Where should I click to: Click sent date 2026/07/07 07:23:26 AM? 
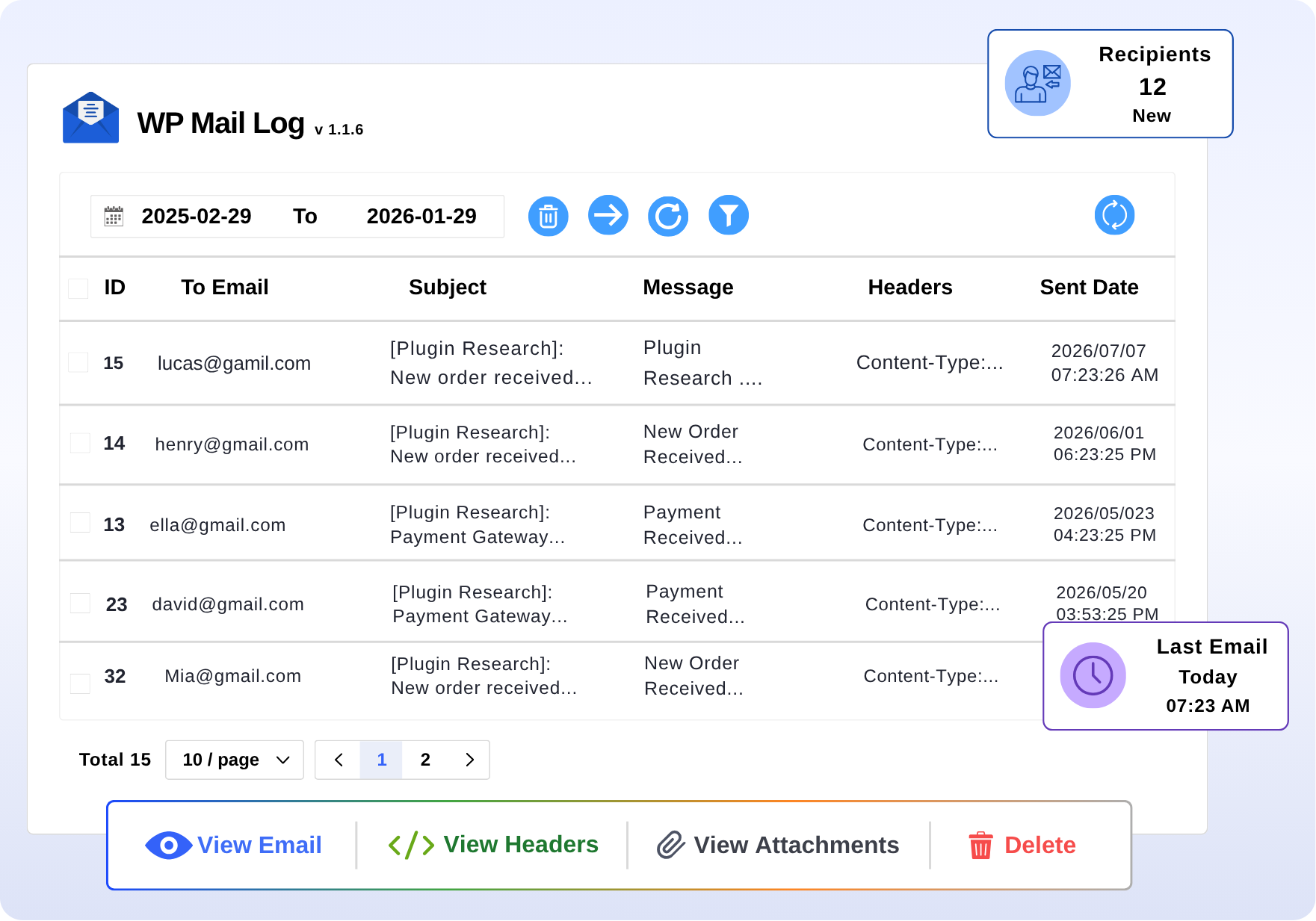coord(1105,363)
